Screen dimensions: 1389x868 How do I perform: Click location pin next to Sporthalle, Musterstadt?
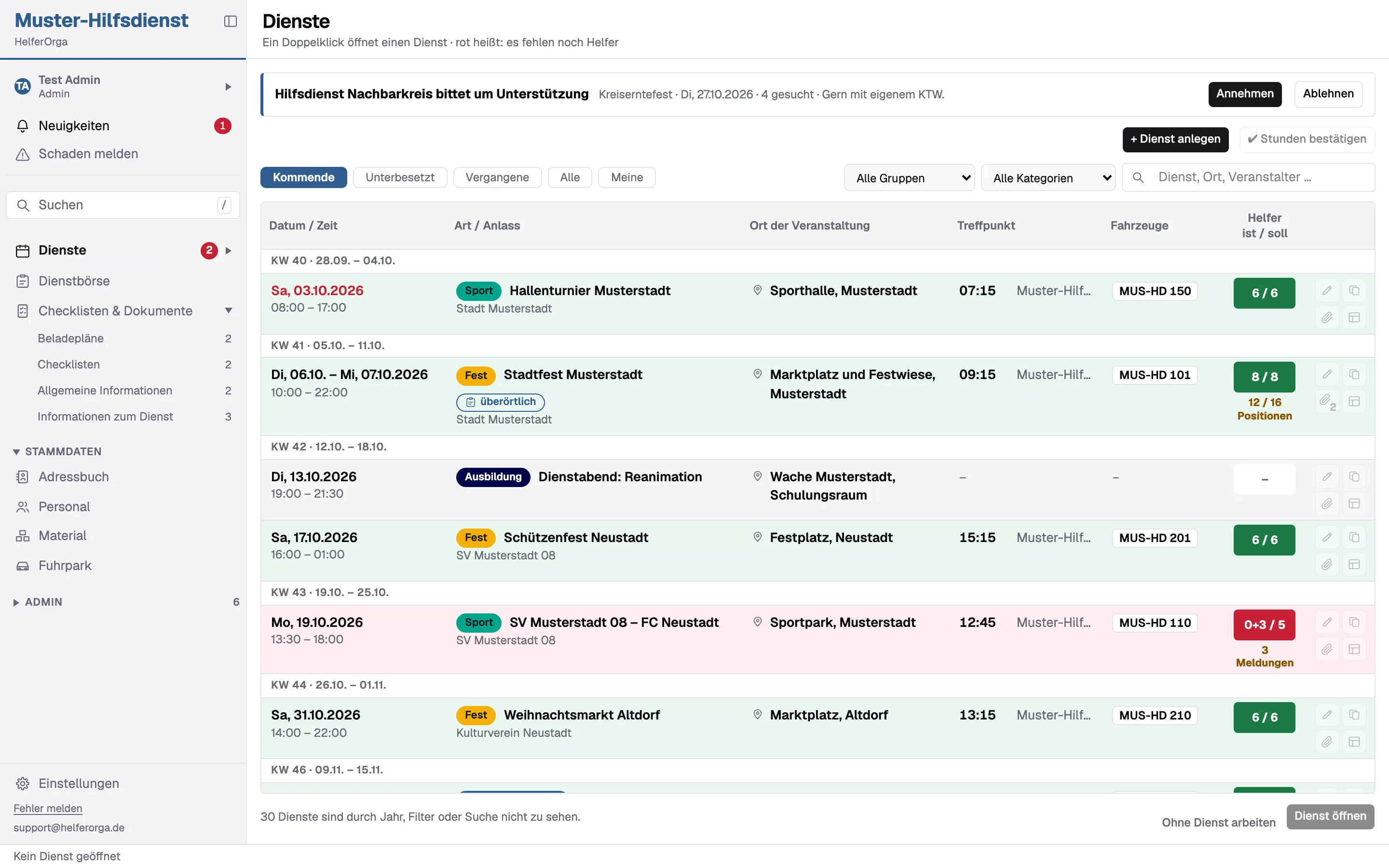coord(758,290)
